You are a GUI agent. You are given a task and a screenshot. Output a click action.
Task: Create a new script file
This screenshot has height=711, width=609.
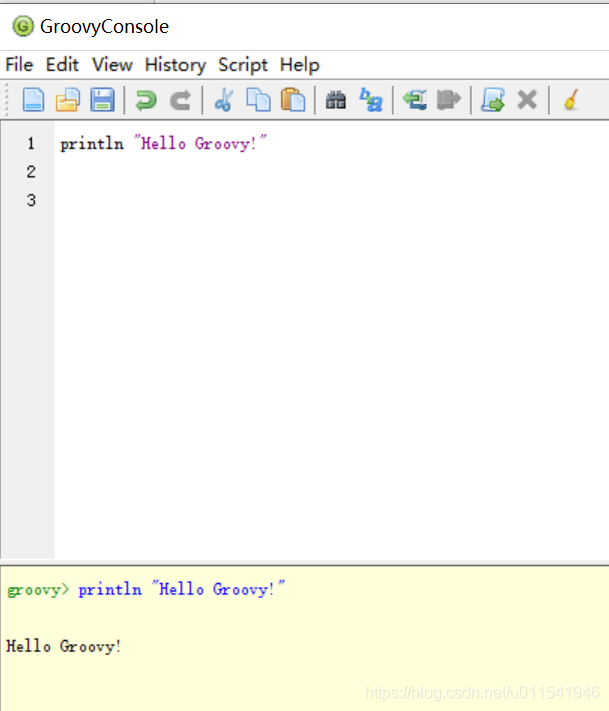34,100
